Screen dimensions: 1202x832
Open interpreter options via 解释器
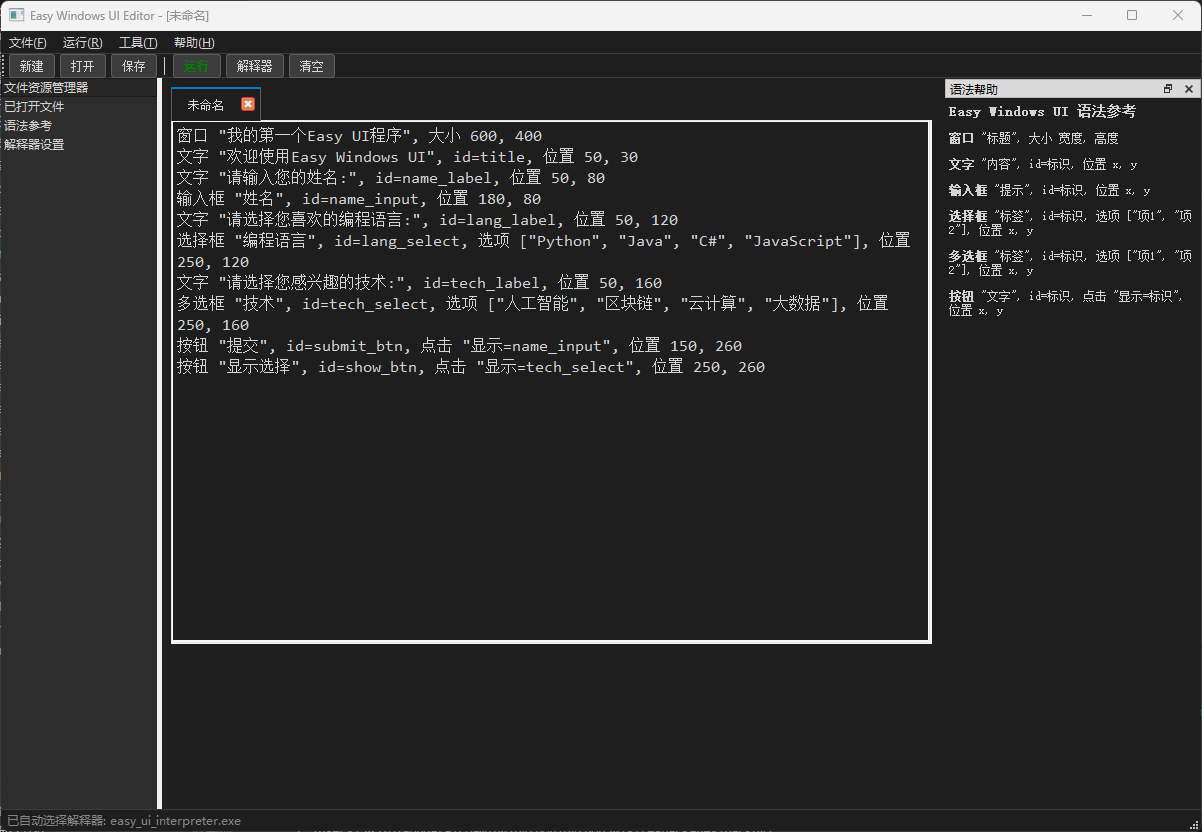pos(254,65)
